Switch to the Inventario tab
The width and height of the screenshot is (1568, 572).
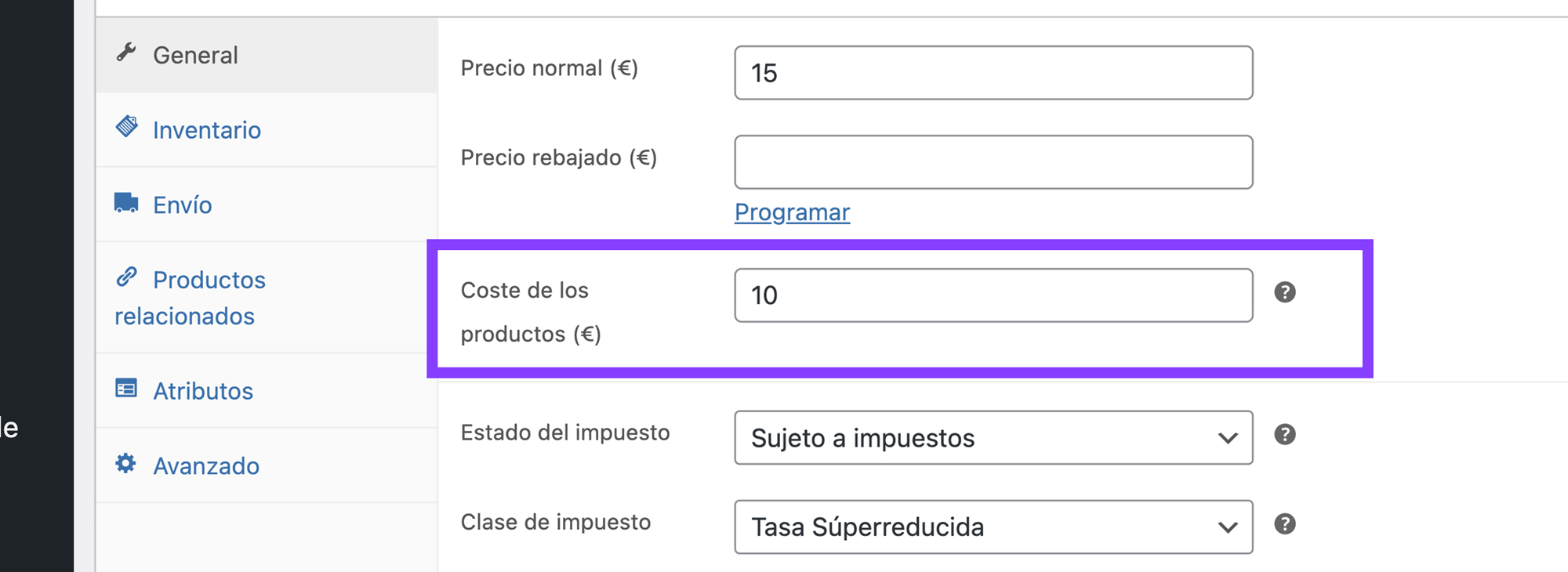pos(207,130)
